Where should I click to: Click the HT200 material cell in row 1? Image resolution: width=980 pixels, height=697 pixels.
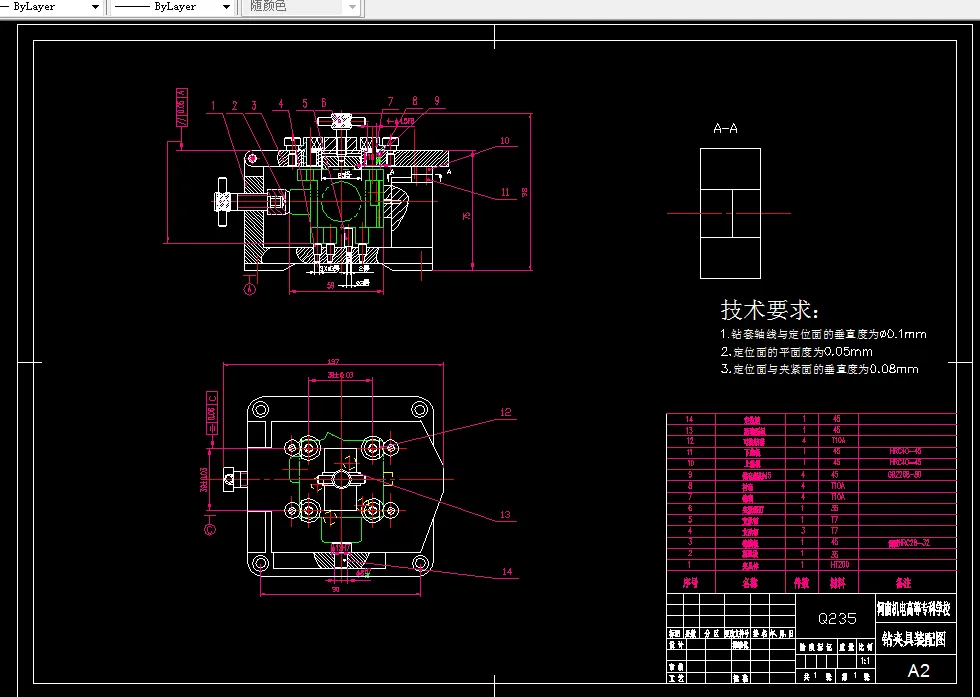coord(839,564)
